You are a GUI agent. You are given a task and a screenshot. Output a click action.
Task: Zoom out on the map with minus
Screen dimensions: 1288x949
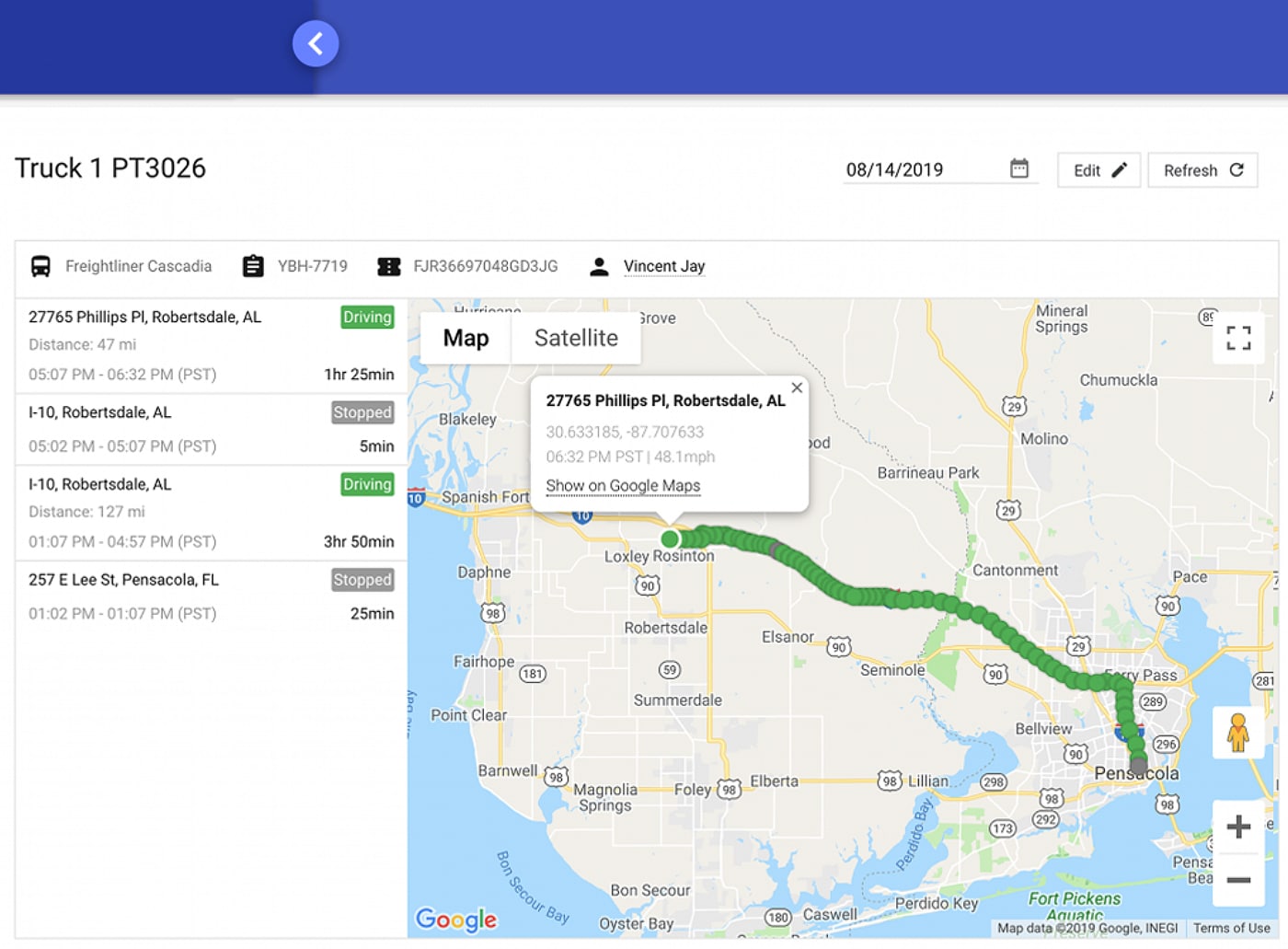pos(1238,880)
